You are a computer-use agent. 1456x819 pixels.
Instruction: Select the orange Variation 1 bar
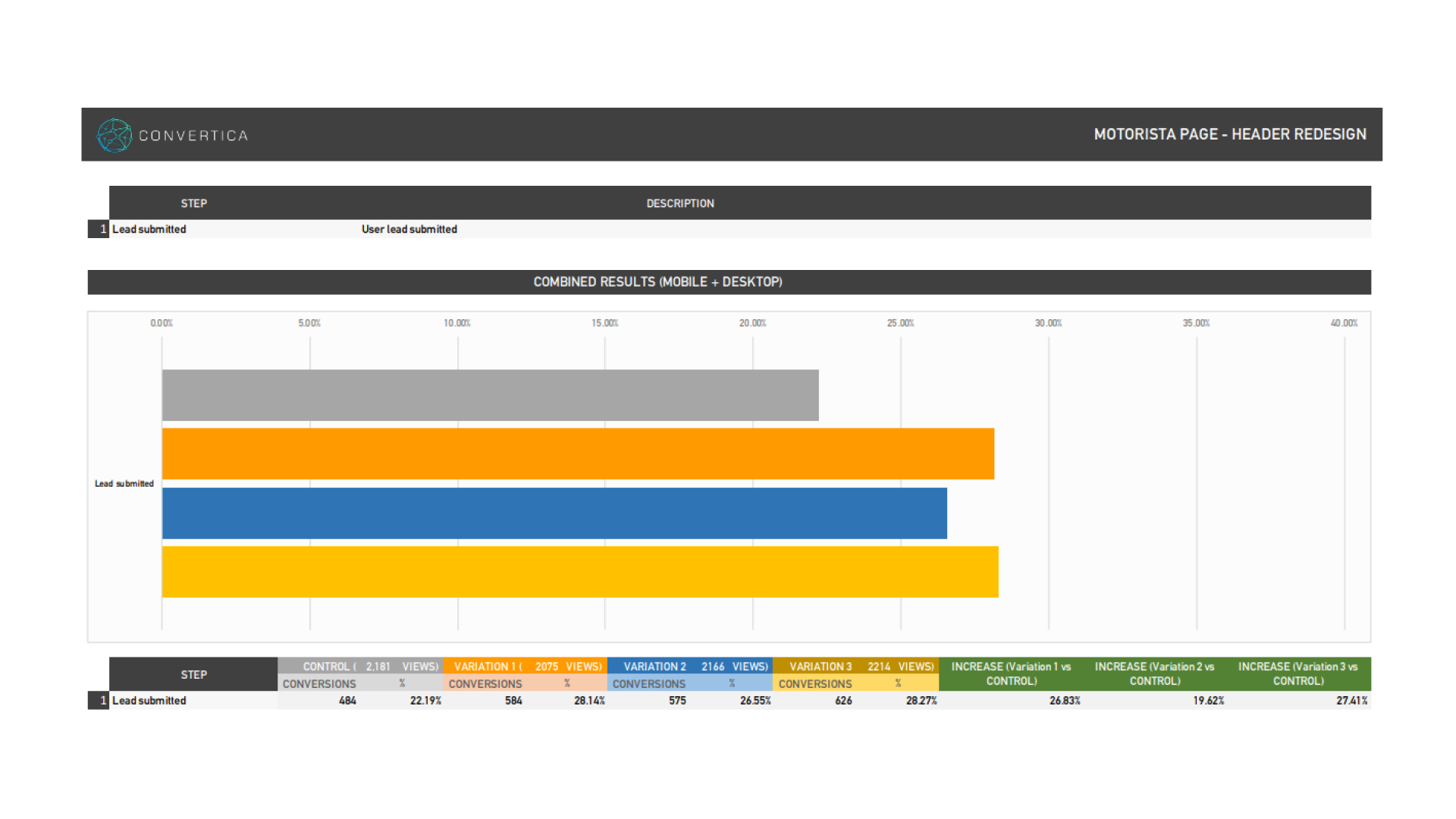(578, 453)
